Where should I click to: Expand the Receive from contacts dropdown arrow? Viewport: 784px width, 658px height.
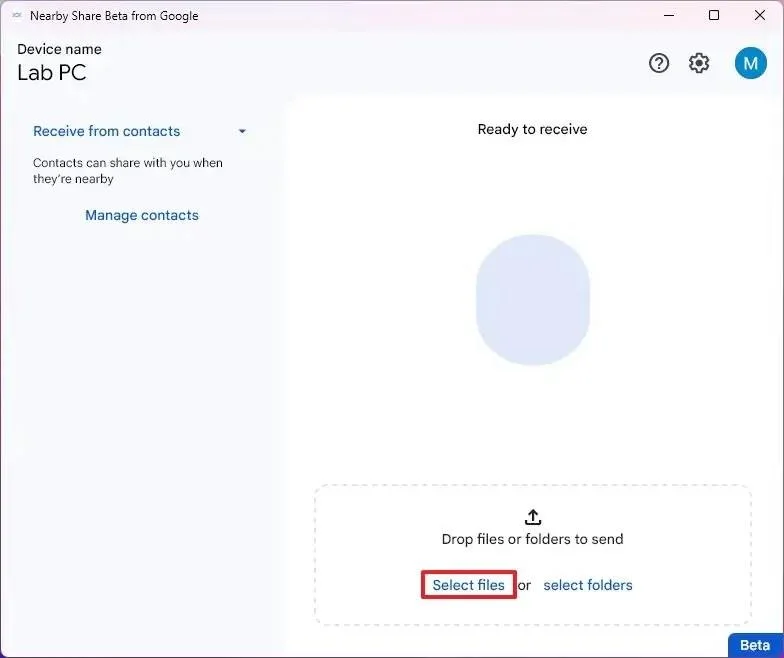pos(242,132)
